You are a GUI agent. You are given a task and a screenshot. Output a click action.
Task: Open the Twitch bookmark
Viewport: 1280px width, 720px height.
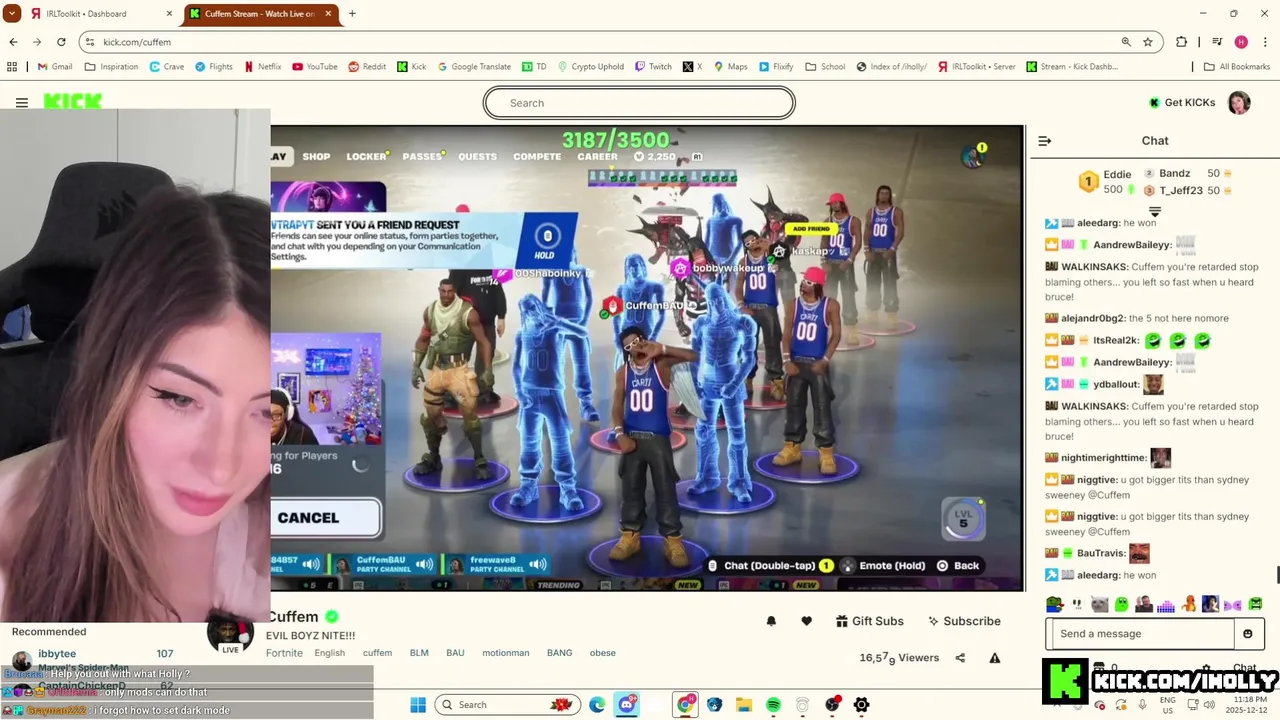point(653,67)
